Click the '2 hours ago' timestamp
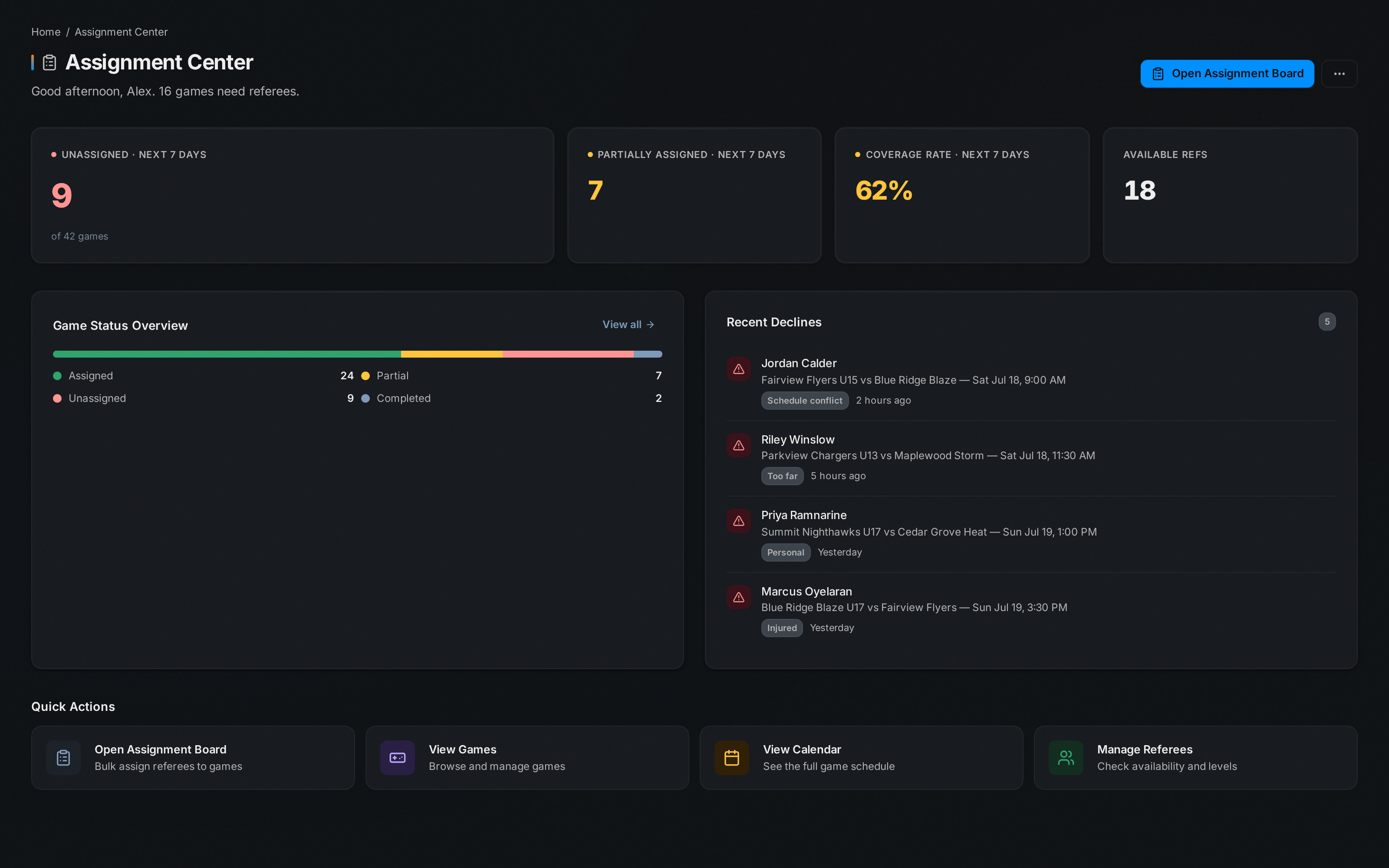The image size is (1389, 868). point(883,401)
